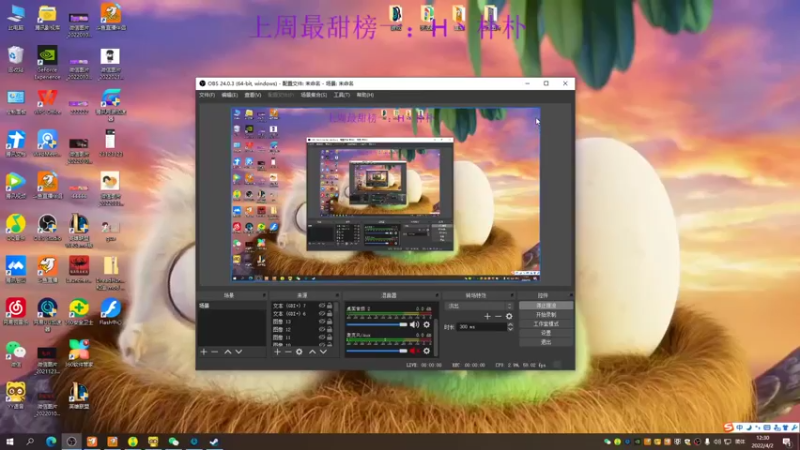Open the 360 Security Guard desktop icon
Image resolution: width=800 pixels, height=450 pixels.
click(79, 312)
